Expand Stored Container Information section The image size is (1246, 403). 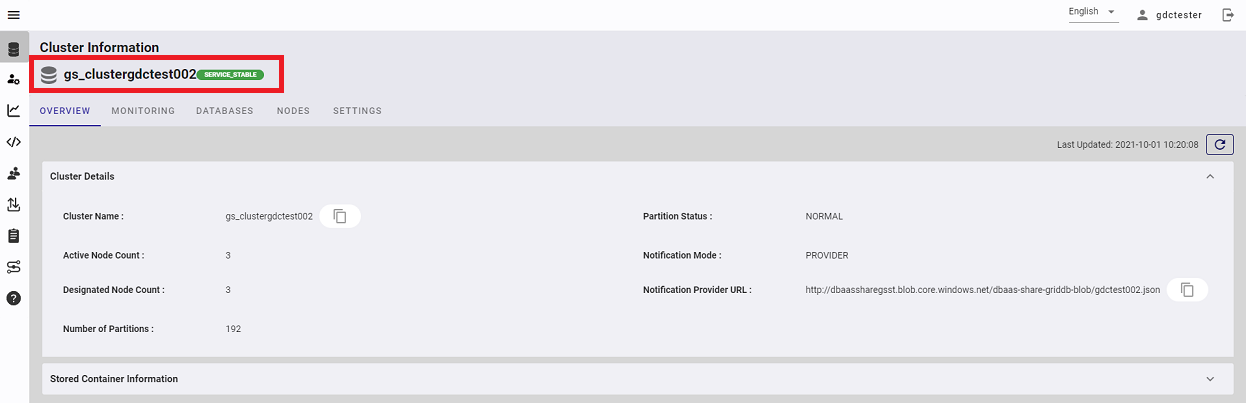(x=1210, y=379)
